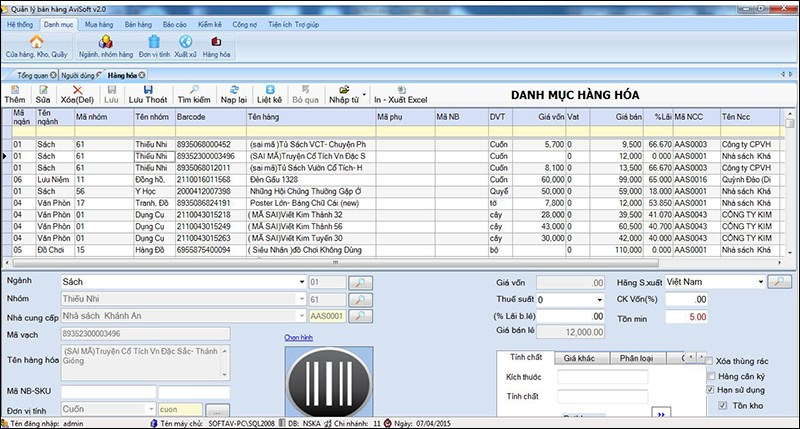Reload list with Nạp lại button
This screenshot has width=800, height=429.
233,94
